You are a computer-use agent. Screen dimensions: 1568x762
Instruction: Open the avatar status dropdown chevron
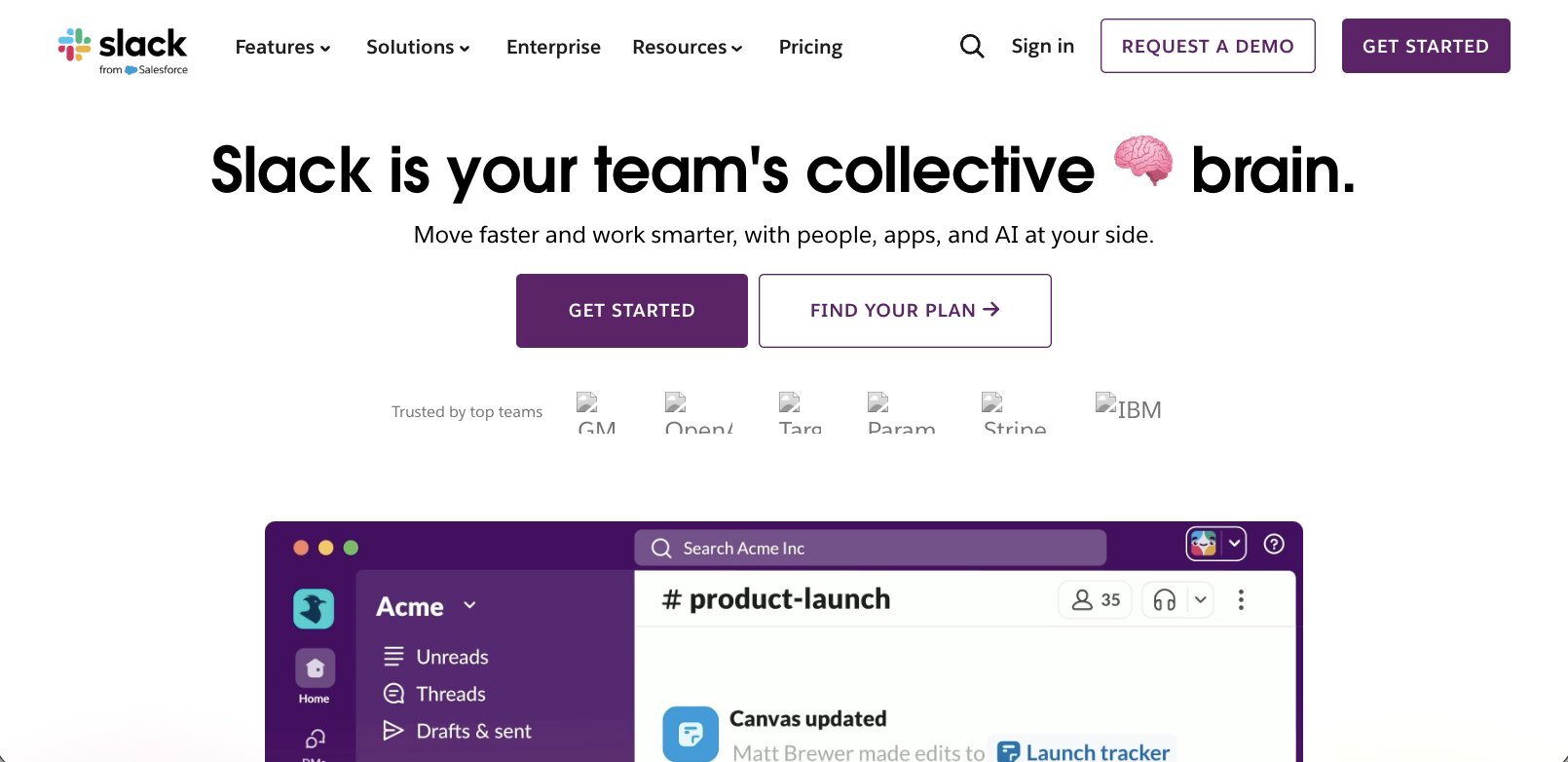pyautogui.click(x=1234, y=544)
